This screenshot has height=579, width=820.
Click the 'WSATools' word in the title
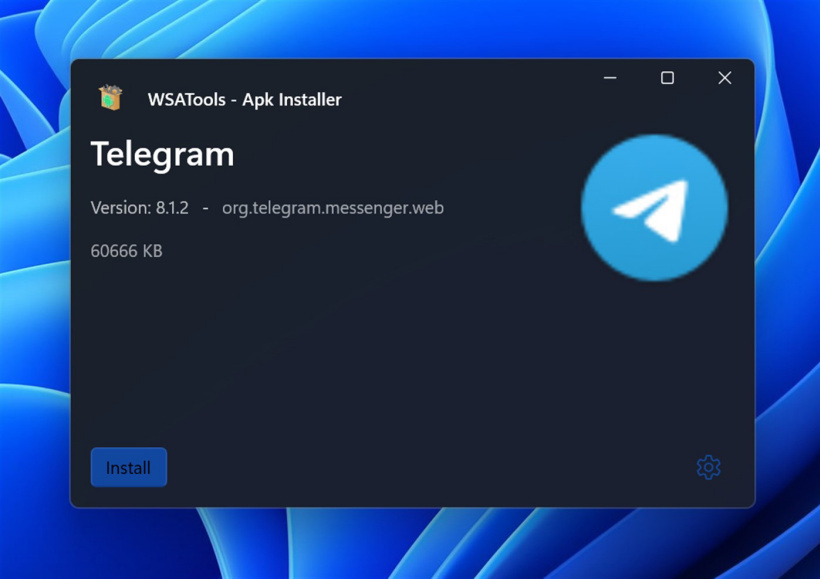point(187,99)
